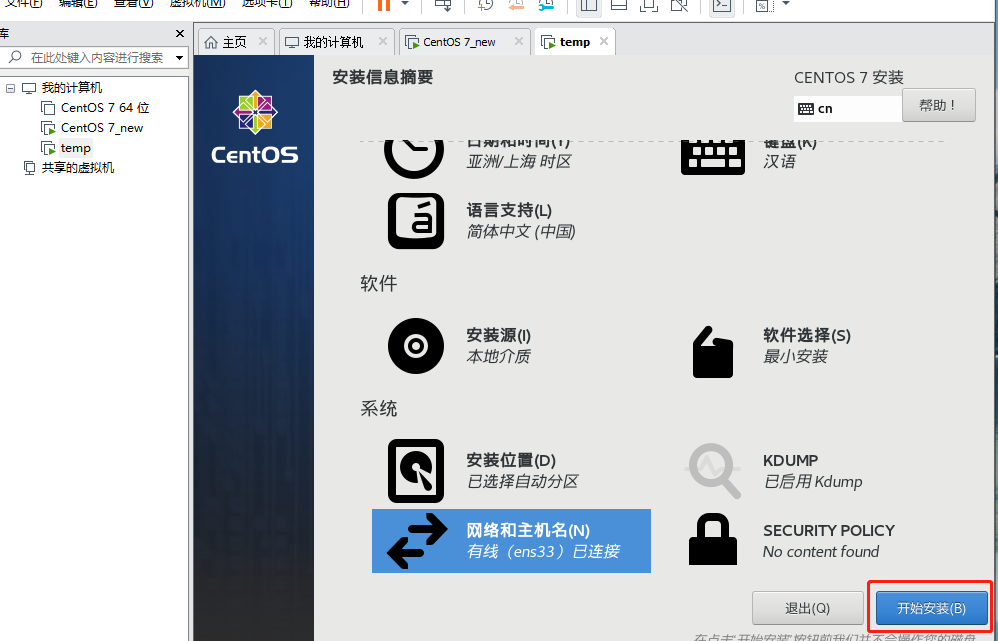
Task: Open dropdown arrow next to pause button
Action: click(x=405, y=4)
